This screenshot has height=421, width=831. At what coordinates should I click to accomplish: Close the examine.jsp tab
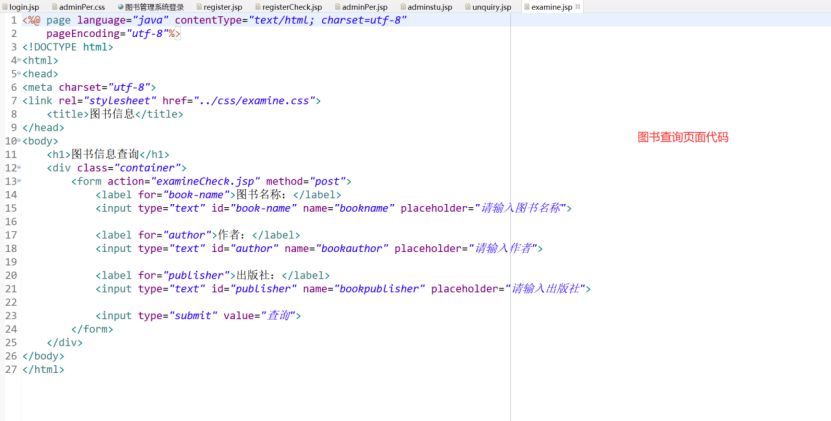(x=578, y=6)
